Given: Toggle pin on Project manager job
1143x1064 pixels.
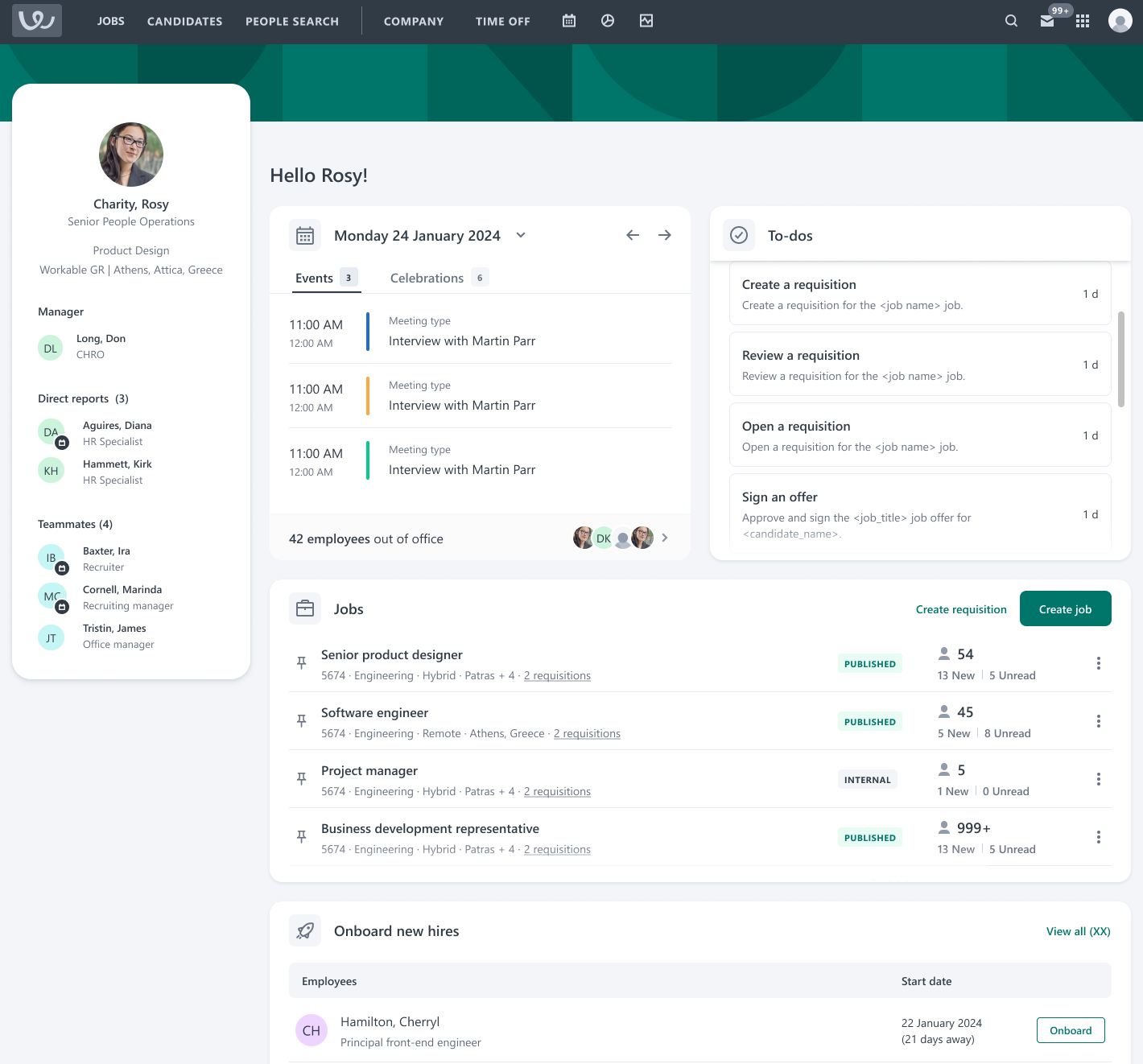Looking at the screenshot, I should point(302,779).
